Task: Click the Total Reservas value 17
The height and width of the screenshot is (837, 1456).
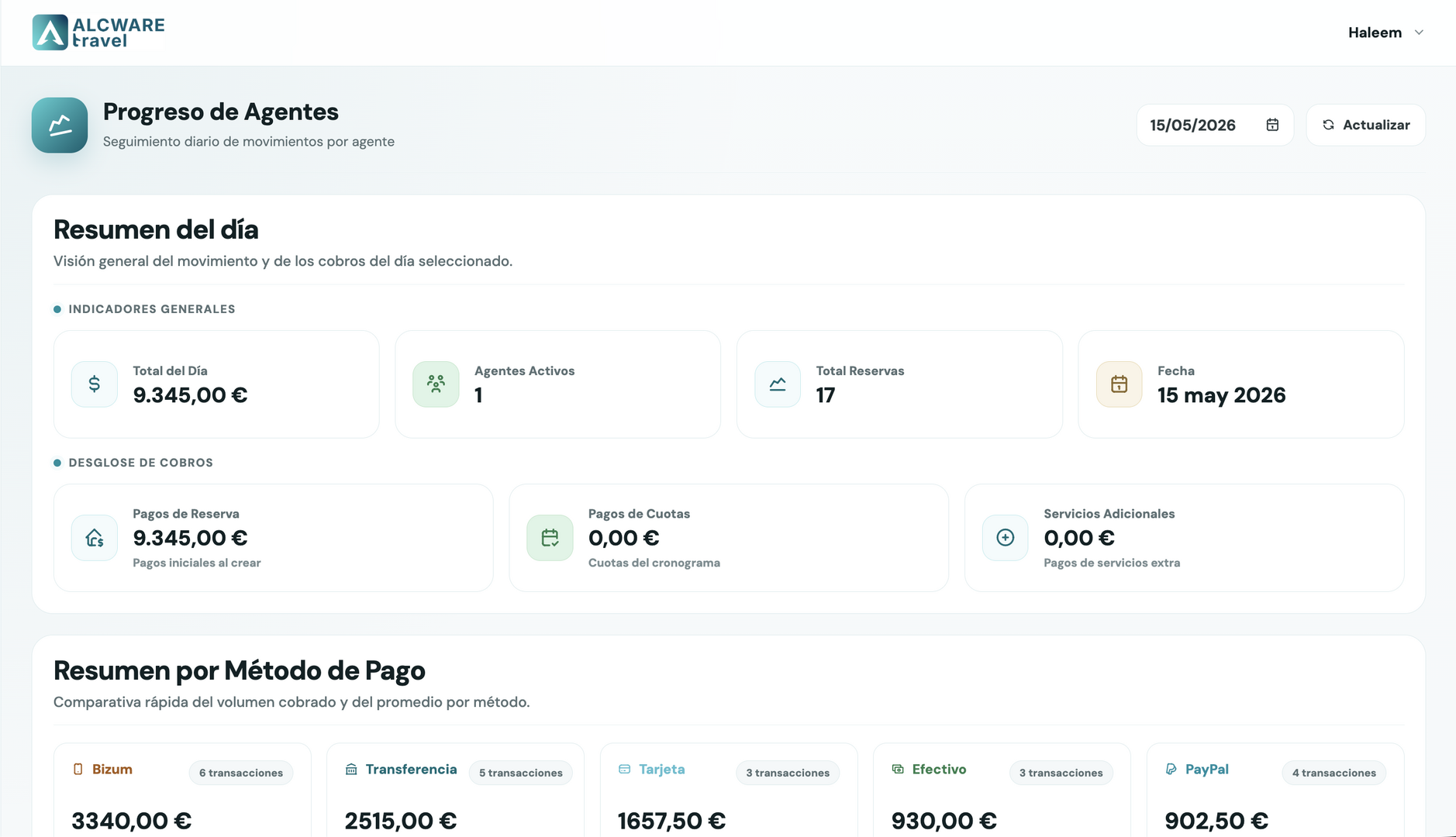Action: tap(826, 395)
